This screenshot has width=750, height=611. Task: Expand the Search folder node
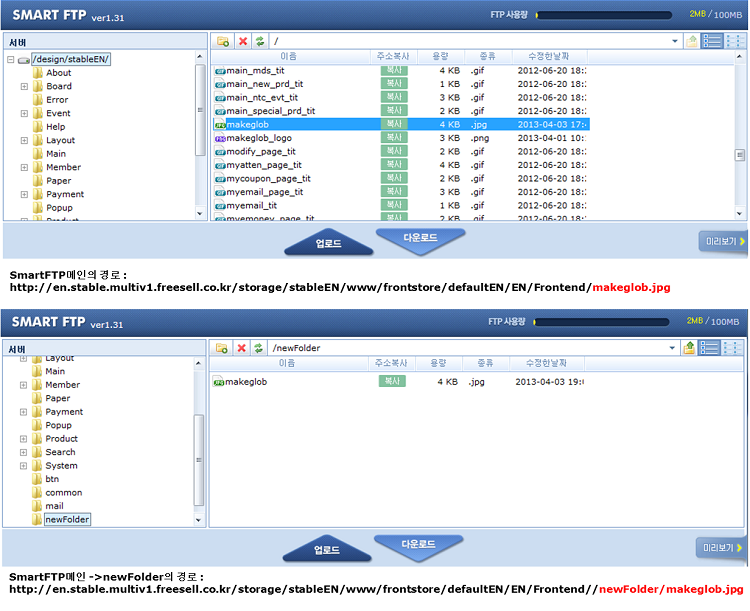coord(24,452)
